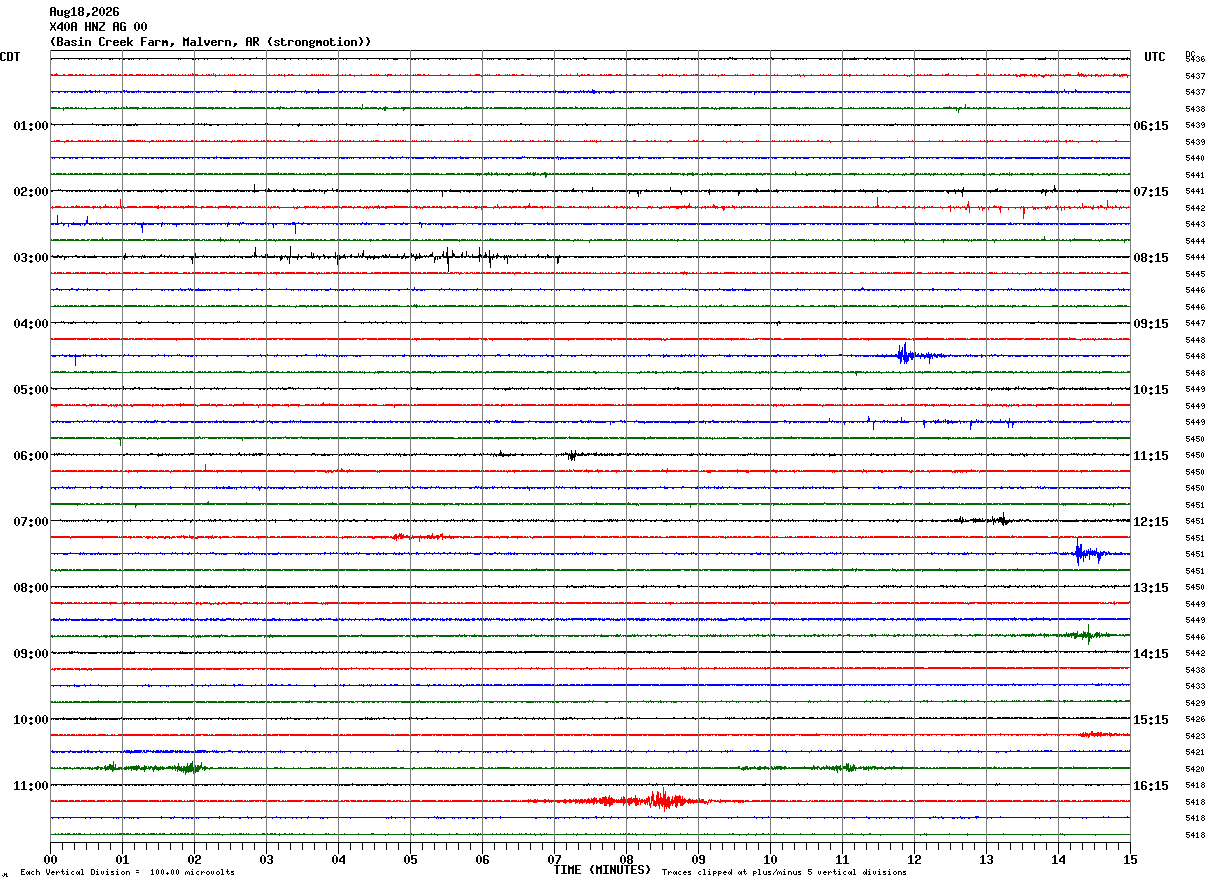
Task: Click the 12:15 UTC time label
Action: click(1150, 522)
